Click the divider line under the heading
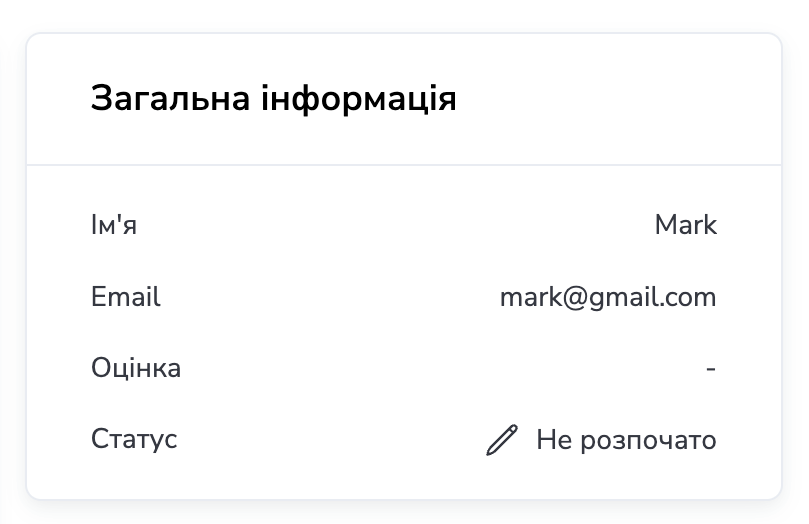 (x=404, y=164)
